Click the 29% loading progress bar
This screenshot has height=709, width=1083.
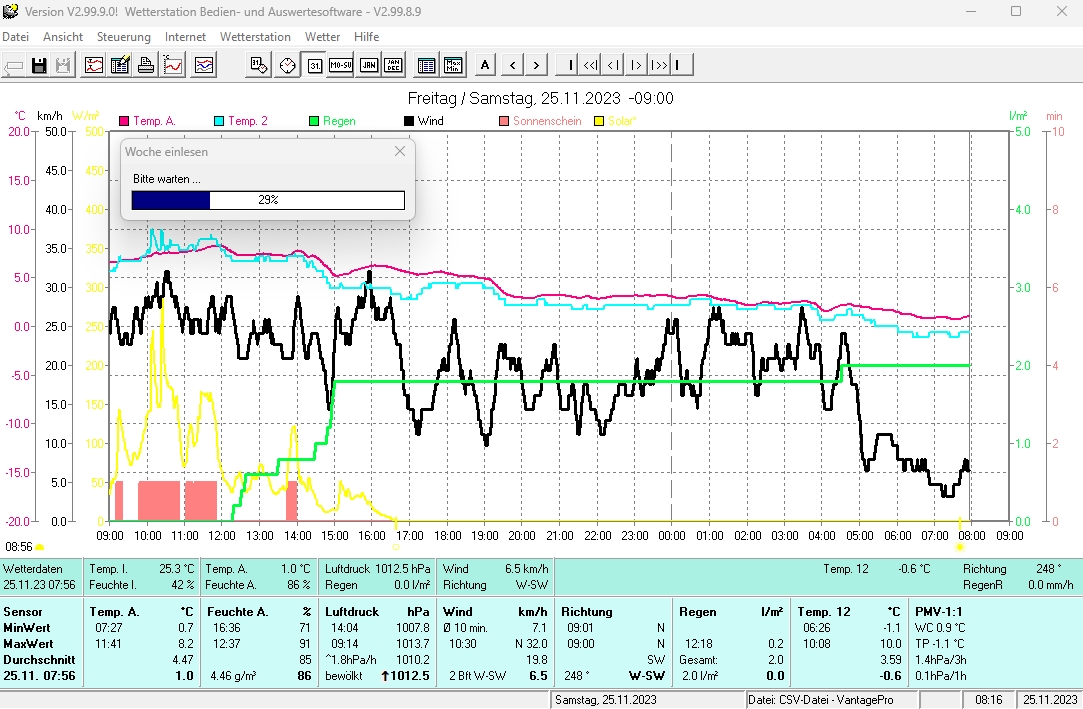tap(268, 200)
